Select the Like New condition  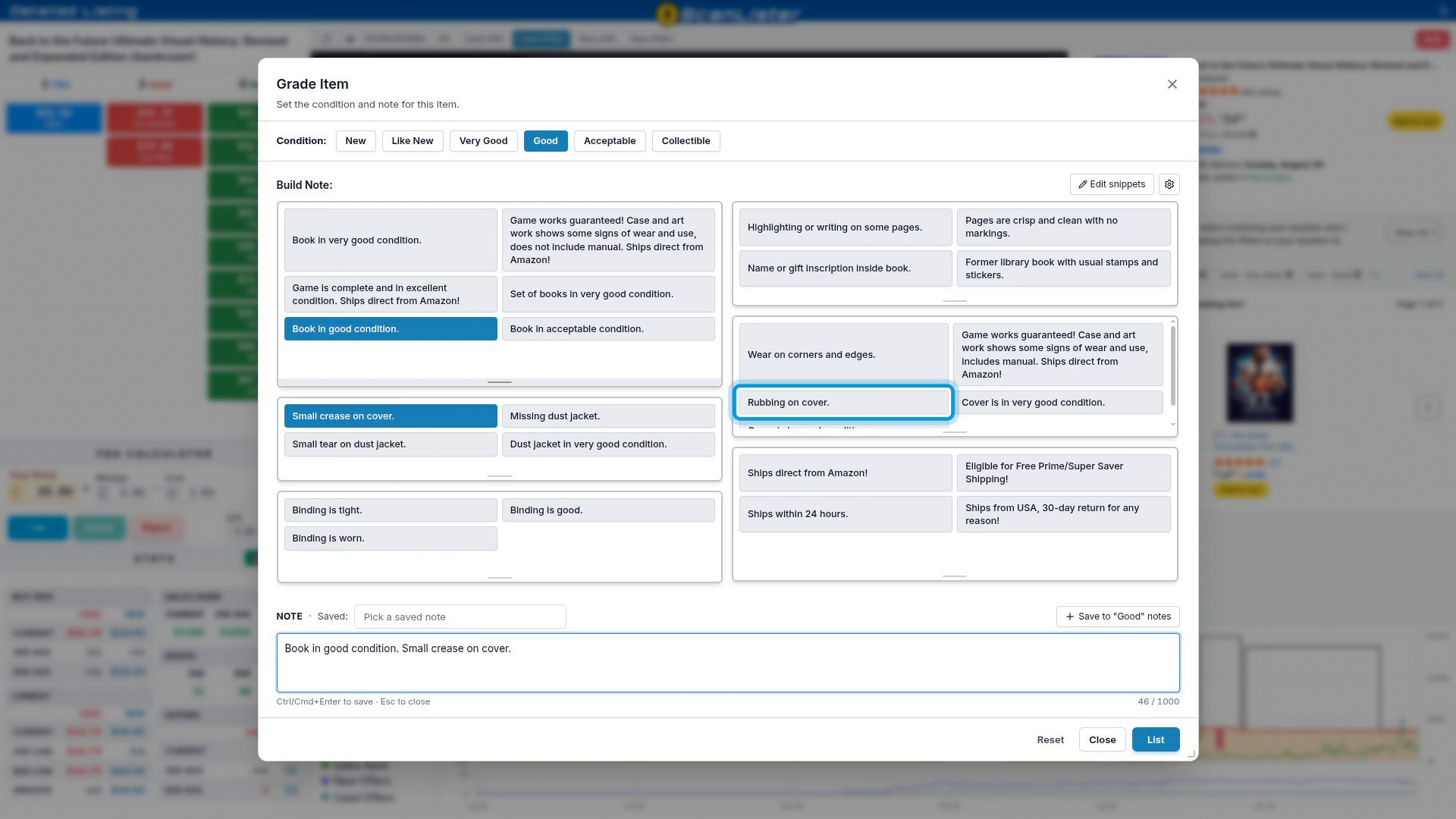412,141
